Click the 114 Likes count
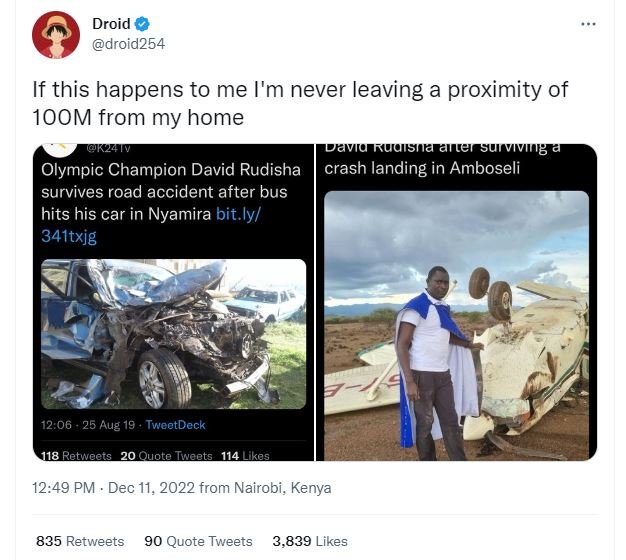The height and width of the screenshot is (560, 626). [x=244, y=455]
